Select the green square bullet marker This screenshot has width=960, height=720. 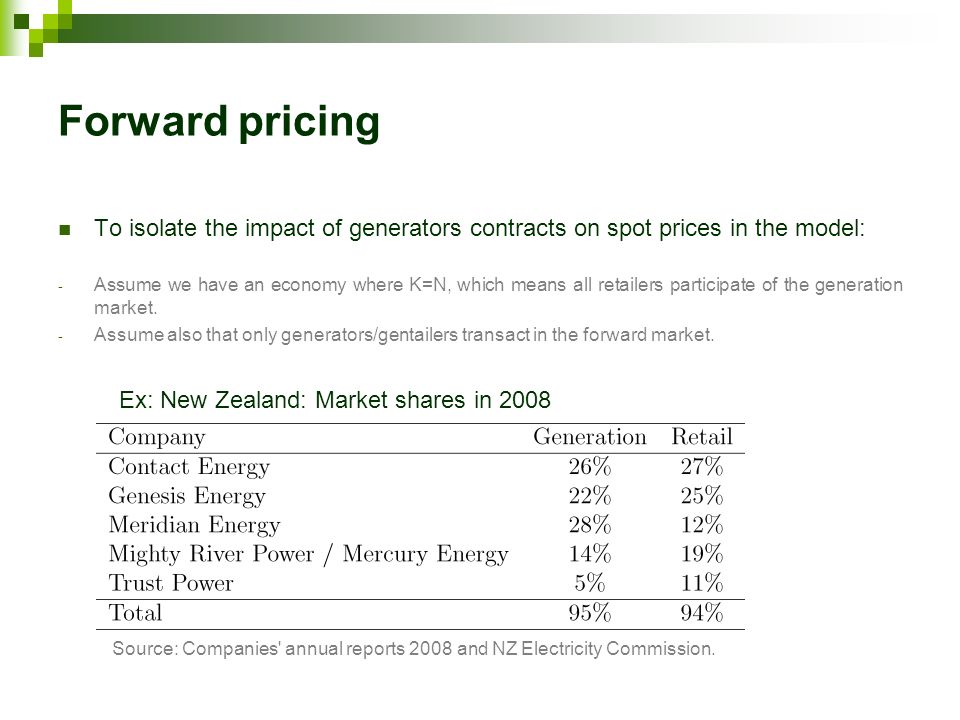point(64,230)
